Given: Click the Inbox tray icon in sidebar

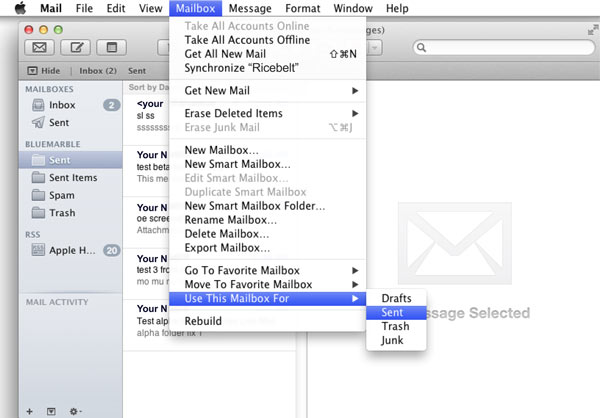Looking at the screenshot, I should (37, 105).
